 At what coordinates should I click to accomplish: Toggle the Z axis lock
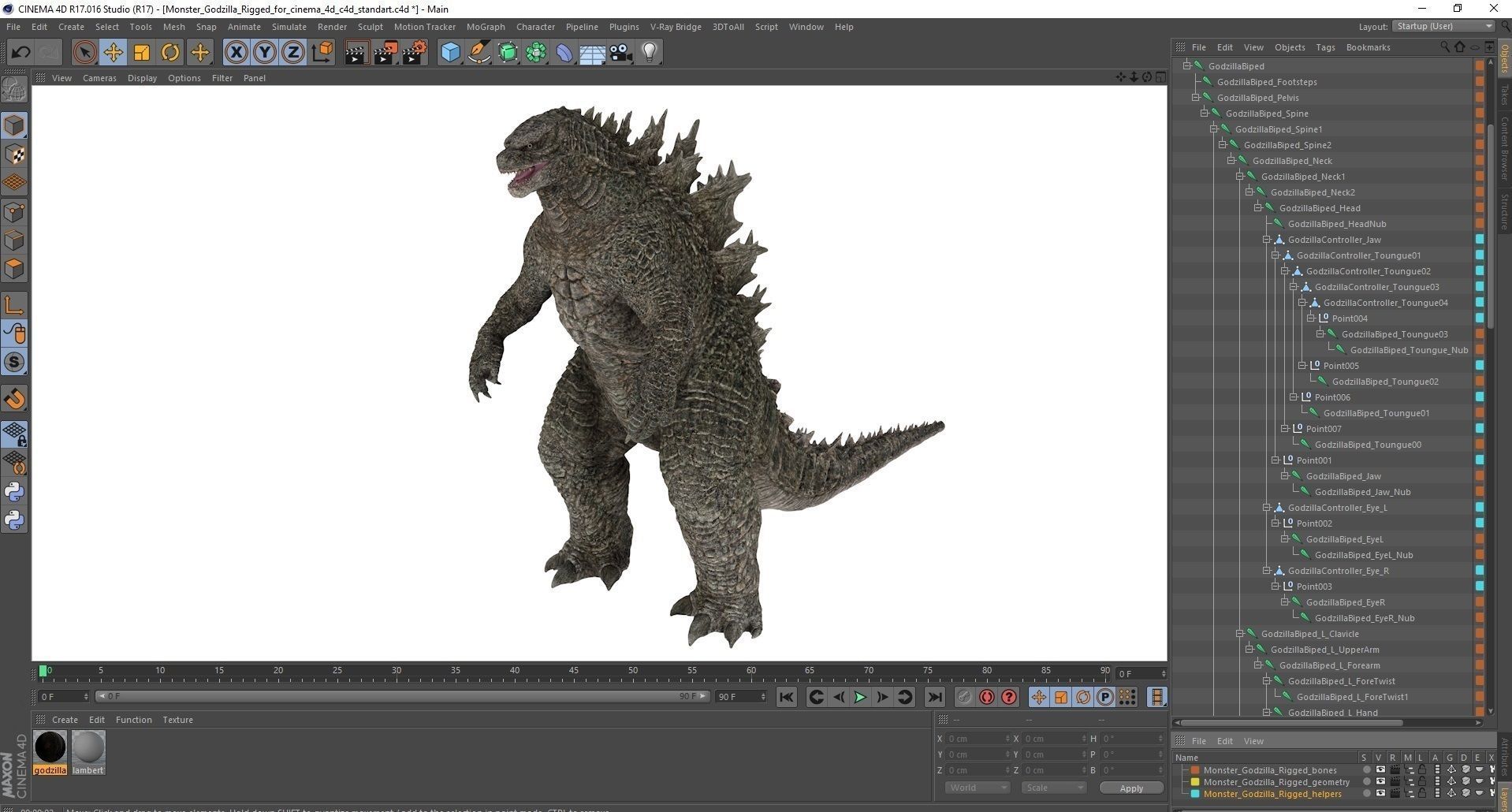click(x=292, y=53)
